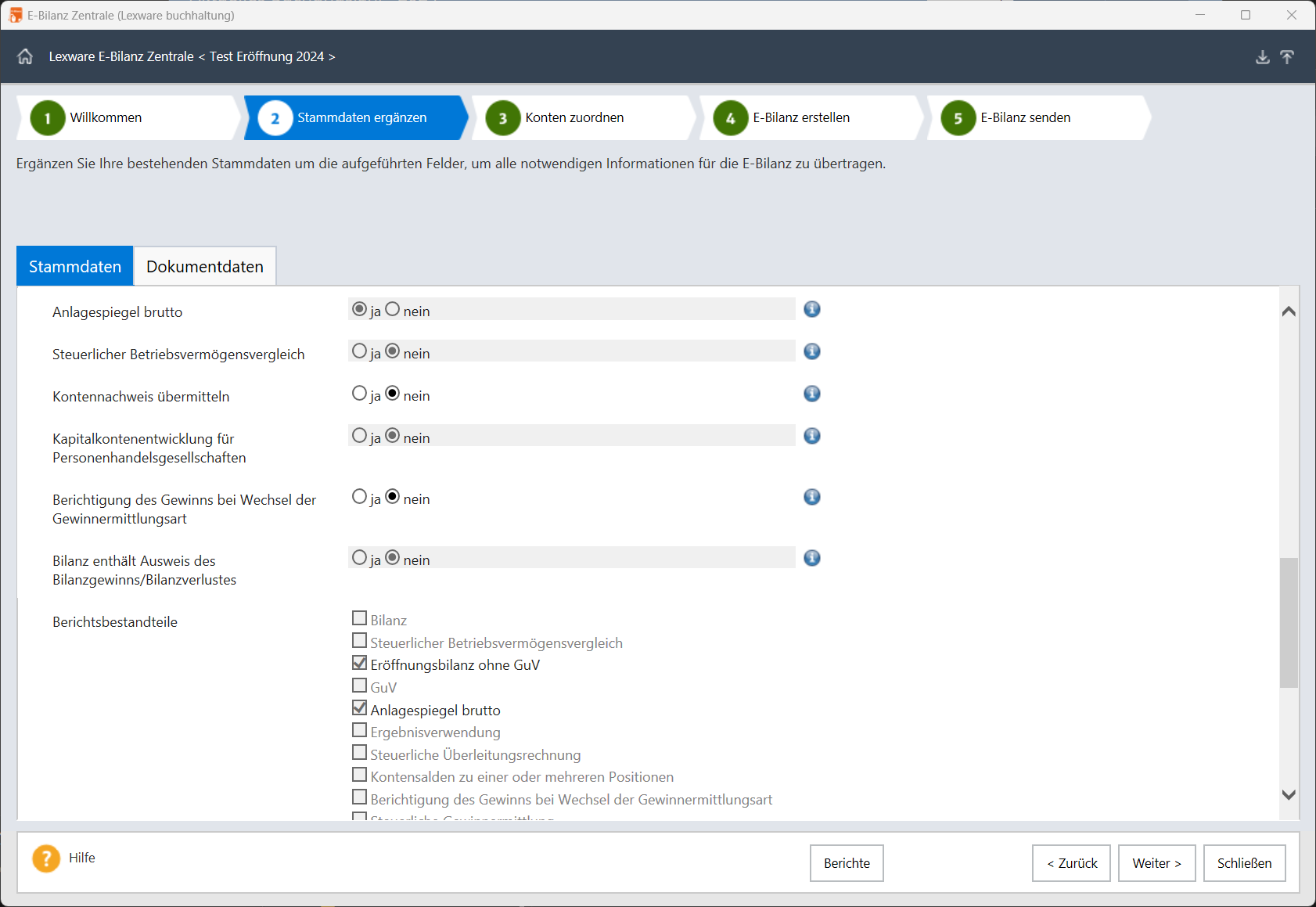Go to step 1 Willkommen

point(129,117)
